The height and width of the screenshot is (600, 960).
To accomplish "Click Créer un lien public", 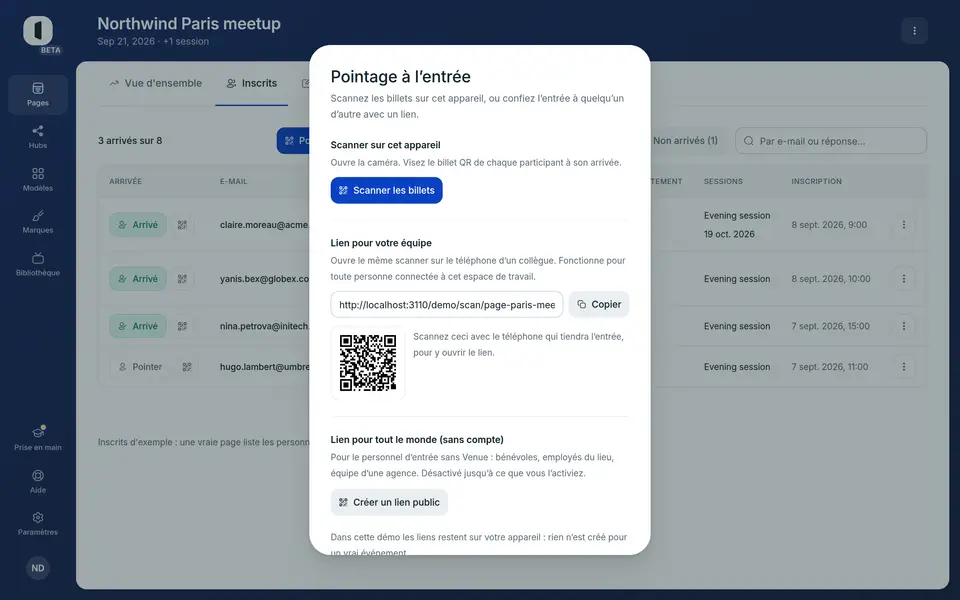I will coord(389,502).
